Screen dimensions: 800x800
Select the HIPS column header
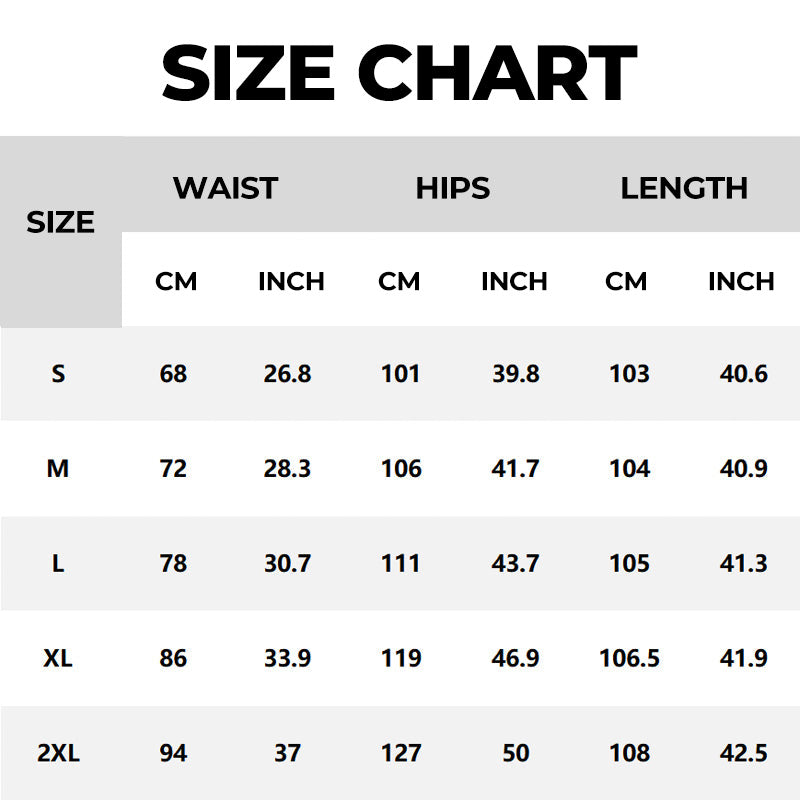pos(453,188)
